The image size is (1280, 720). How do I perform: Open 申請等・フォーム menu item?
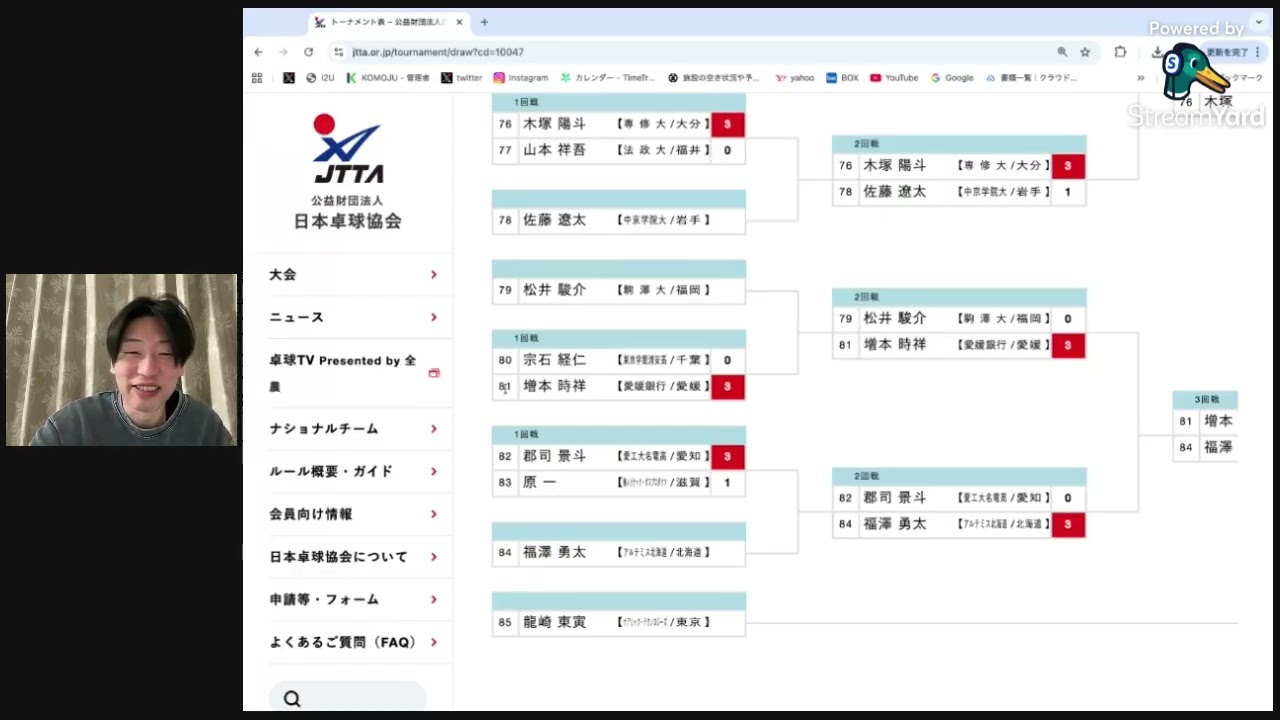[x=354, y=600]
